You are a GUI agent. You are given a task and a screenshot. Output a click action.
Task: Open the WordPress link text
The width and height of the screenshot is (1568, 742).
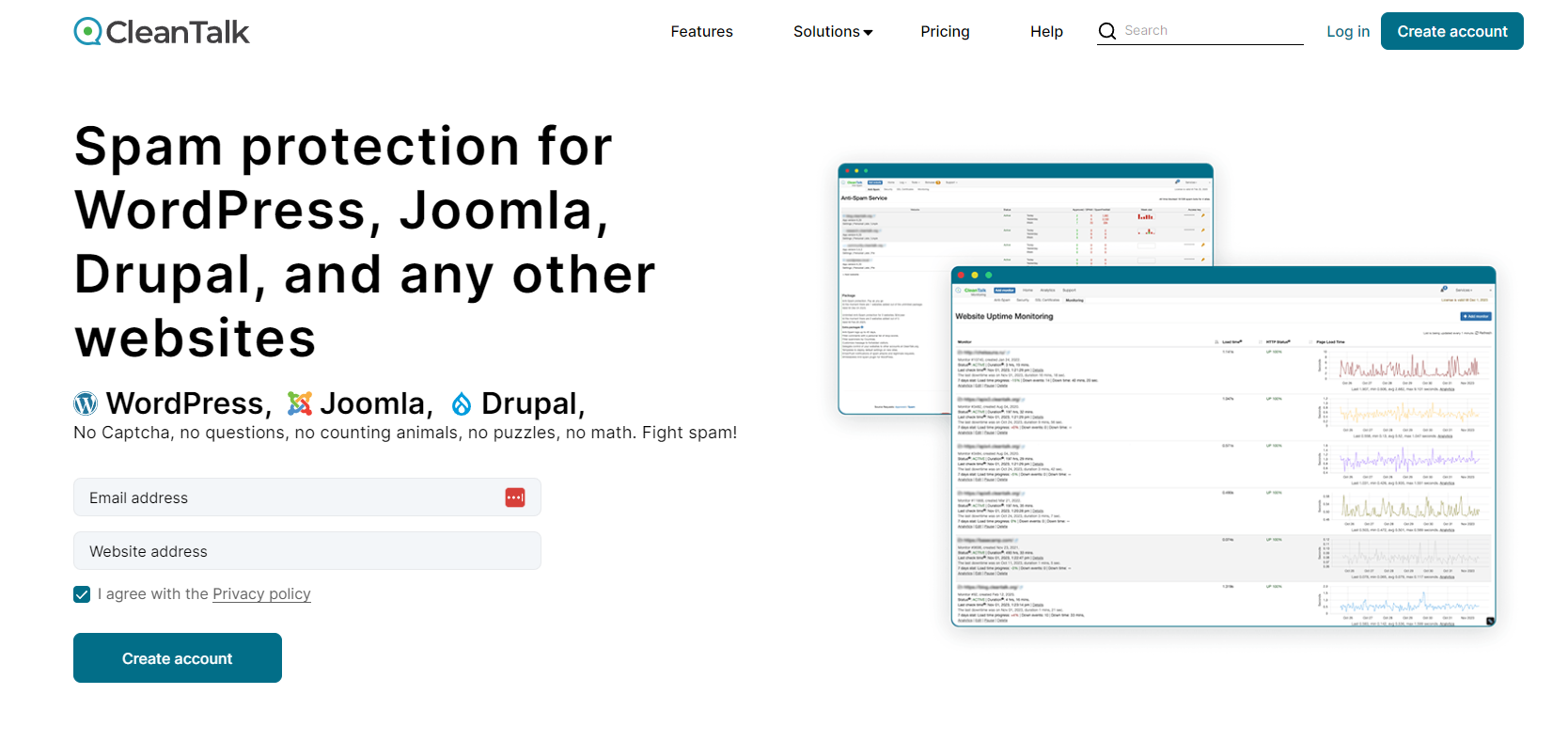click(x=189, y=403)
